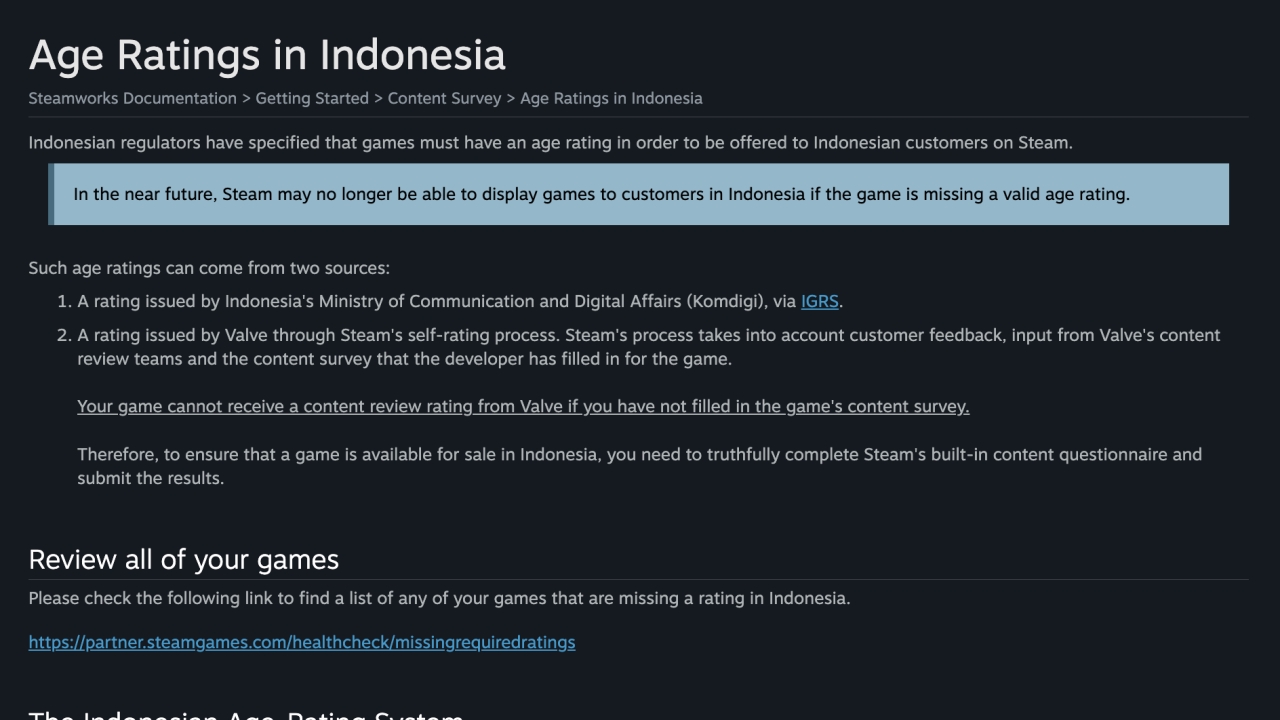Open the IGRS hyperlink
The height and width of the screenshot is (720, 1280).
click(x=819, y=301)
